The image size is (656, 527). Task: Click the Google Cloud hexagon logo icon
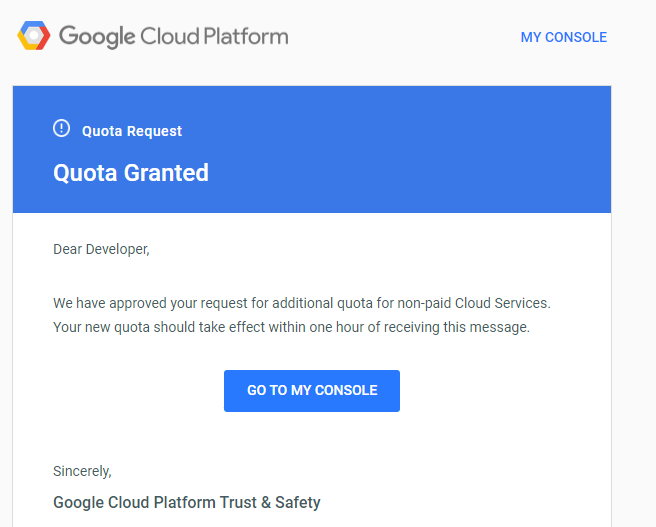click(33, 36)
